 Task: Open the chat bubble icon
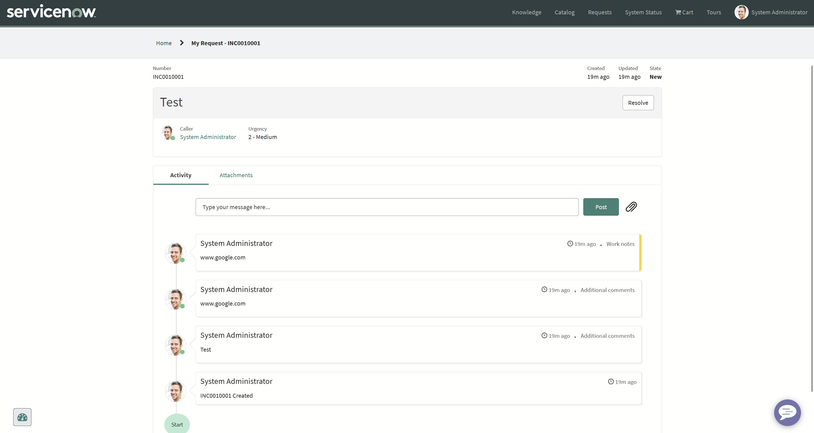coord(787,412)
